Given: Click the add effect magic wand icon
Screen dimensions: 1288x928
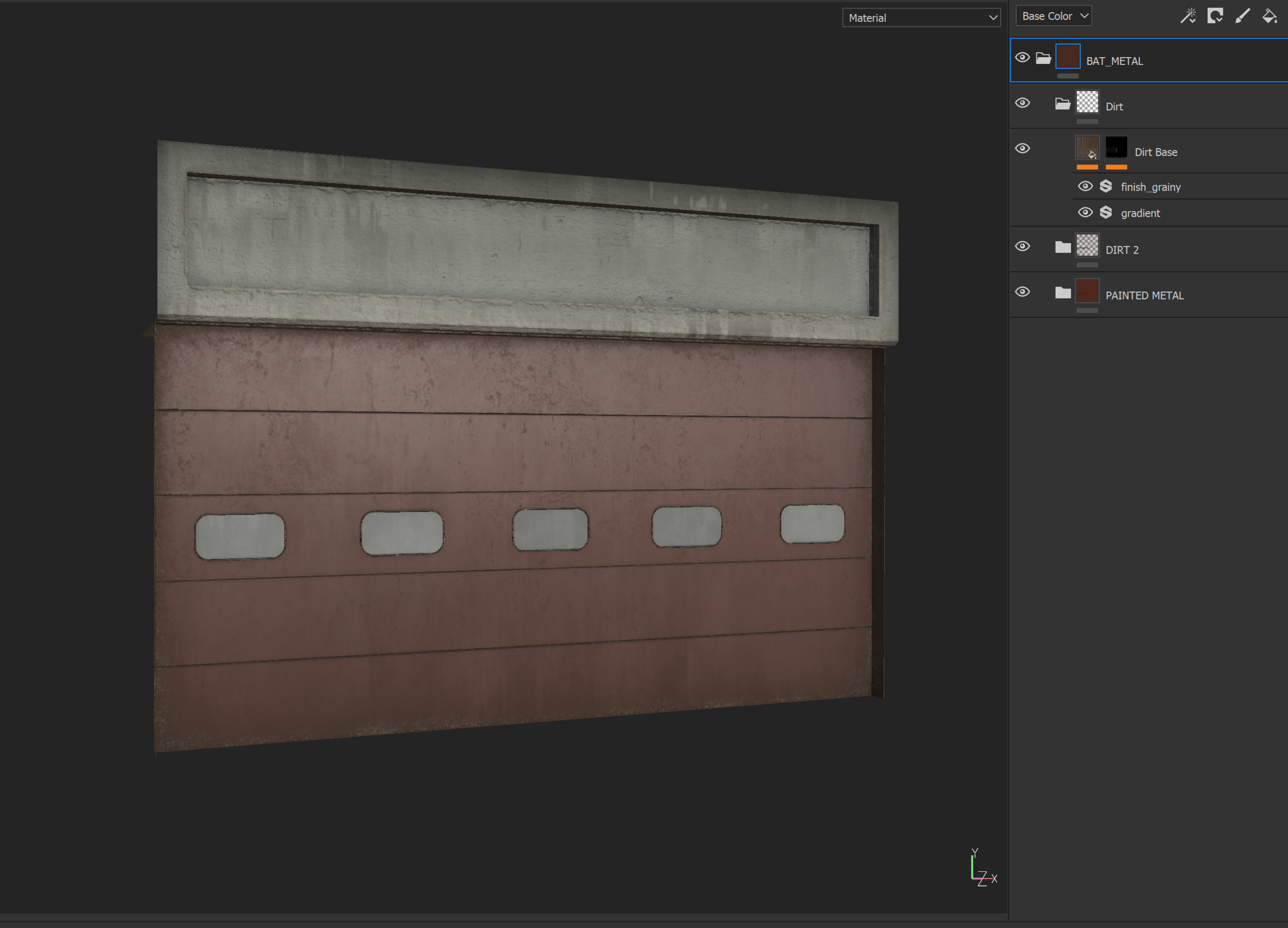Looking at the screenshot, I should (x=1188, y=16).
